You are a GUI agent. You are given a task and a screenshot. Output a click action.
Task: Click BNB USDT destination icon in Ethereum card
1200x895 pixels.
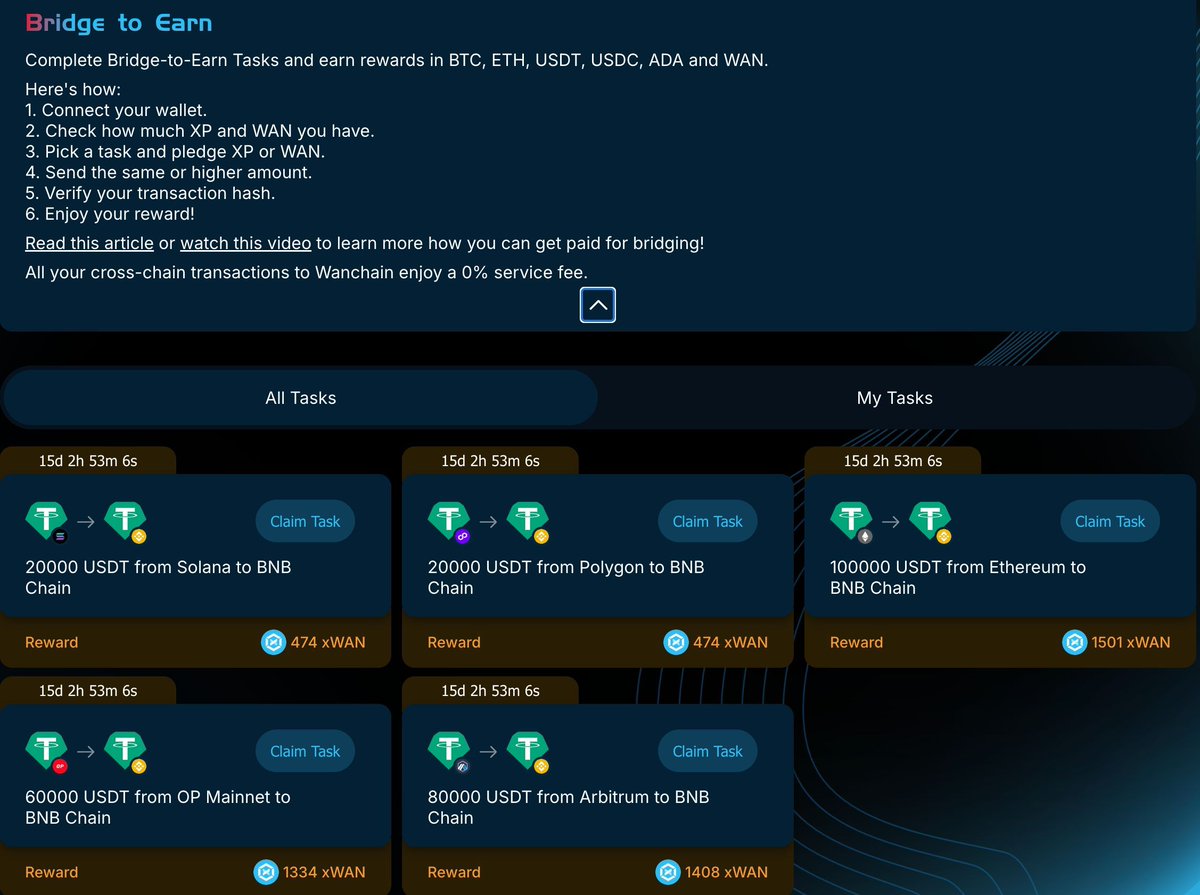tap(931, 521)
